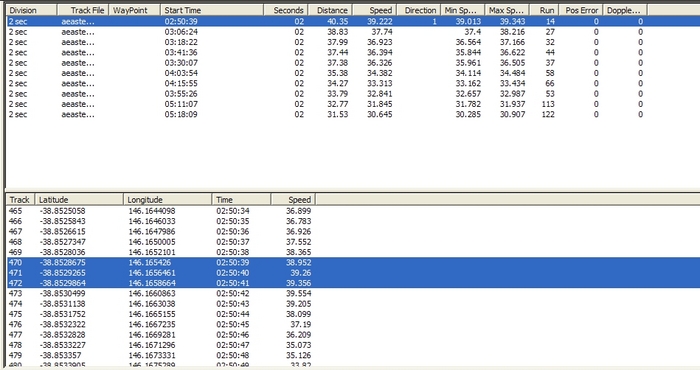Viewport: 700px width, 370px height.
Task: Click longitude 146.1667235
Action: pyautogui.click(x=152, y=324)
